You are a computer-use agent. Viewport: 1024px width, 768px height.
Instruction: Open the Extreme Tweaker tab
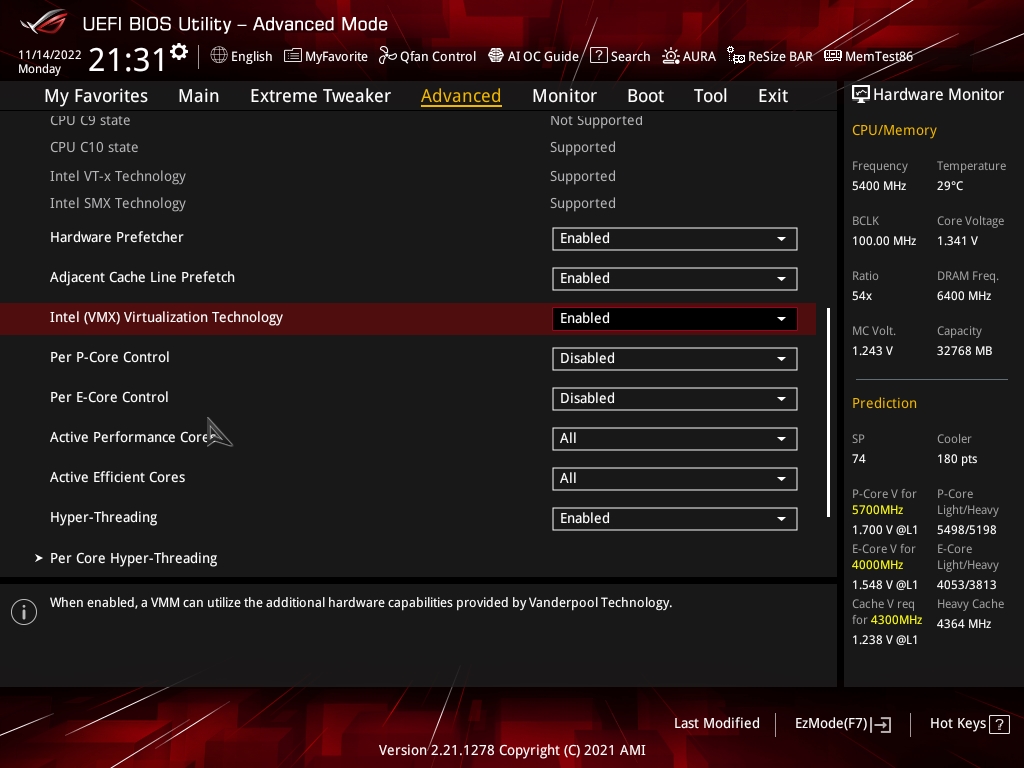coord(320,96)
